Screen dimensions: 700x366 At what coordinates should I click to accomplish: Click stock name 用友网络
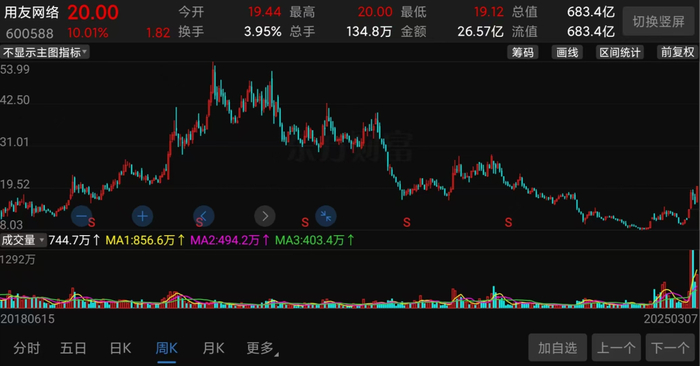pos(32,12)
